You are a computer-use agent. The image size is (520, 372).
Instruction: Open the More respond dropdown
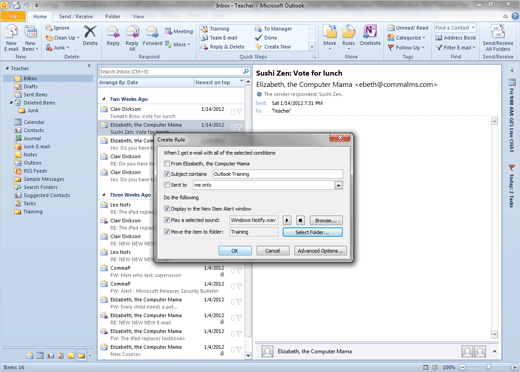(x=177, y=44)
